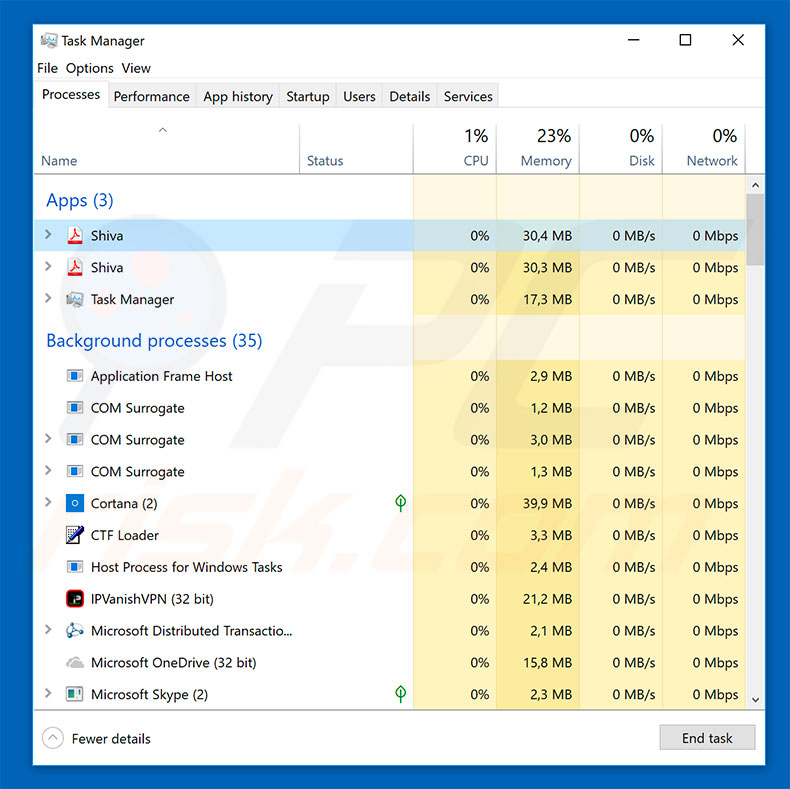790x789 pixels.
Task: Click the green leaf icon on Cortana row
Action: [x=401, y=502]
